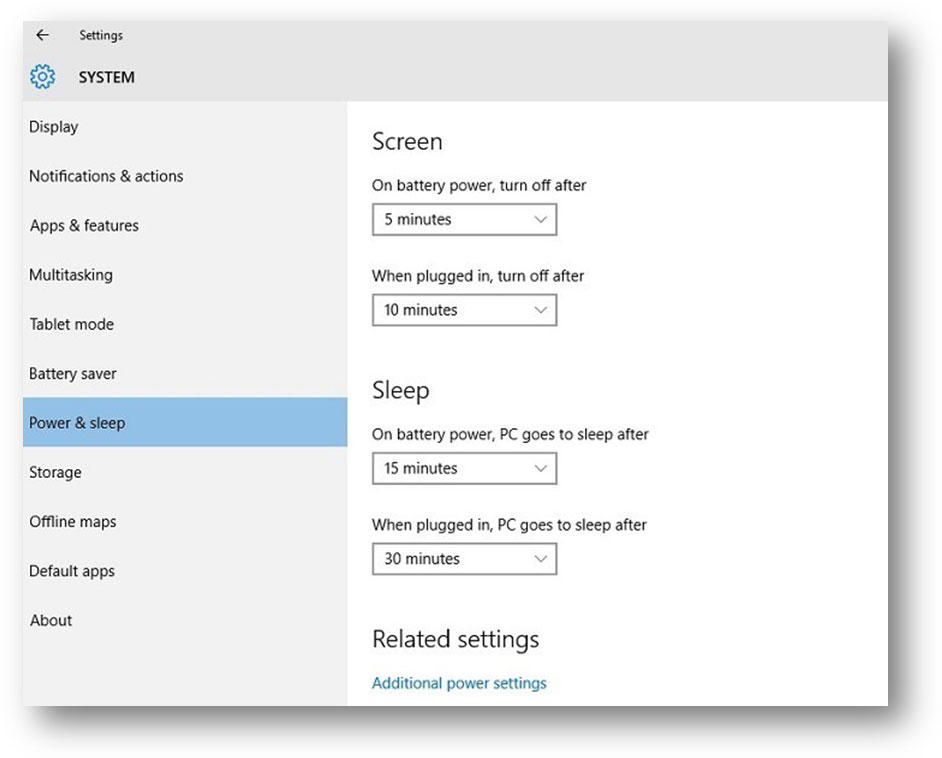Open the About page

tap(51, 620)
